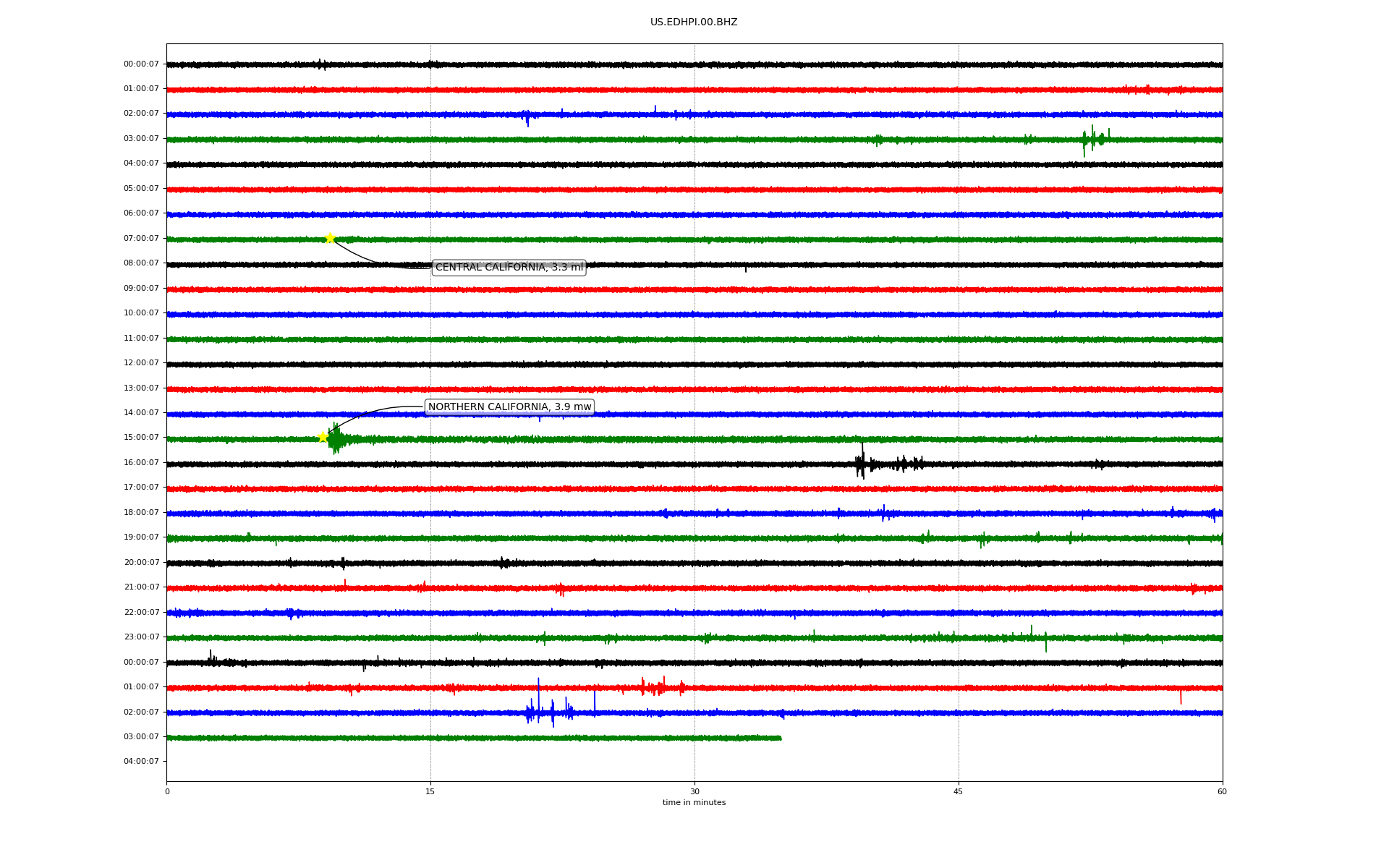Click the 30 tick on the x-axis
The image size is (1389, 868).
(x=694, y=791)
